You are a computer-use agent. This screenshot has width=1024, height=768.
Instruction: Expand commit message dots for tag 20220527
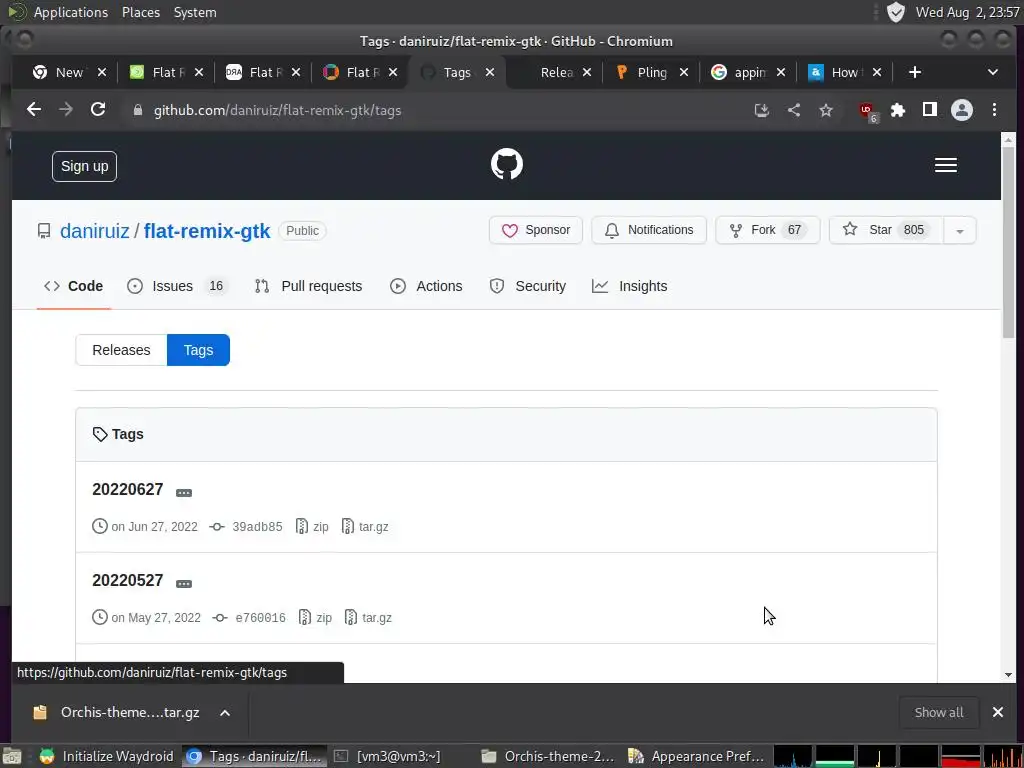[184, 584]
